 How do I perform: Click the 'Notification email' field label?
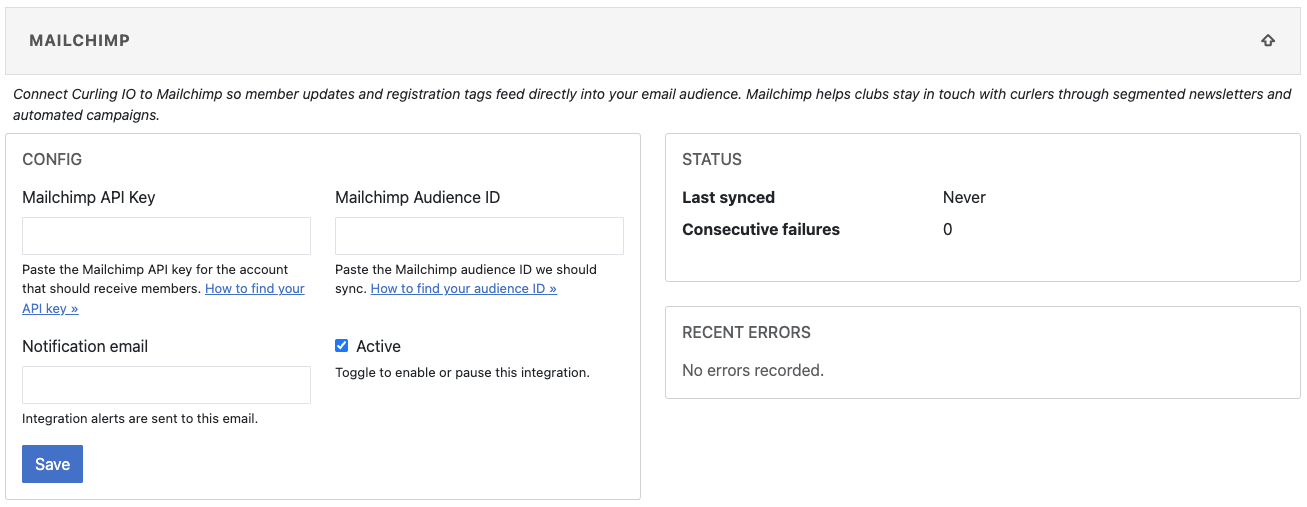85,346
